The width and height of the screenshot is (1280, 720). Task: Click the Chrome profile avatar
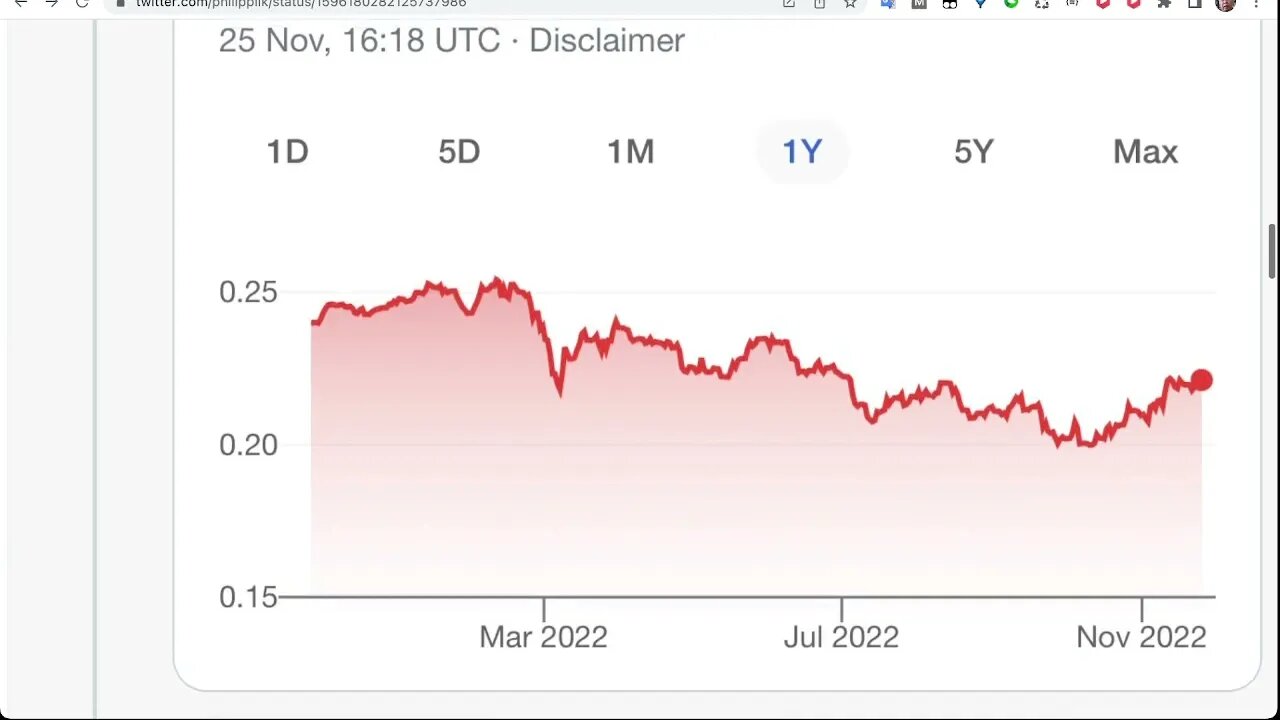point(1225,4)
